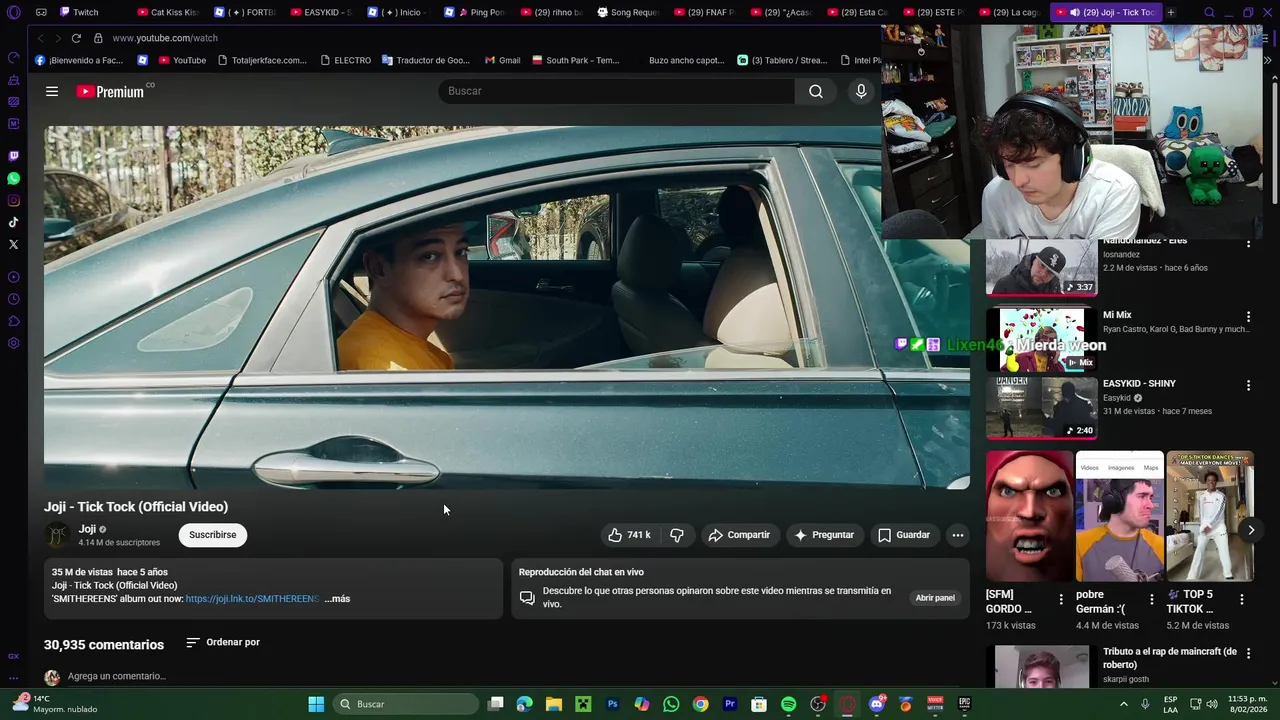Screen dimensions: 1280x720
Task: Save the video with Guardar
Action: click(x=904, y=535)
